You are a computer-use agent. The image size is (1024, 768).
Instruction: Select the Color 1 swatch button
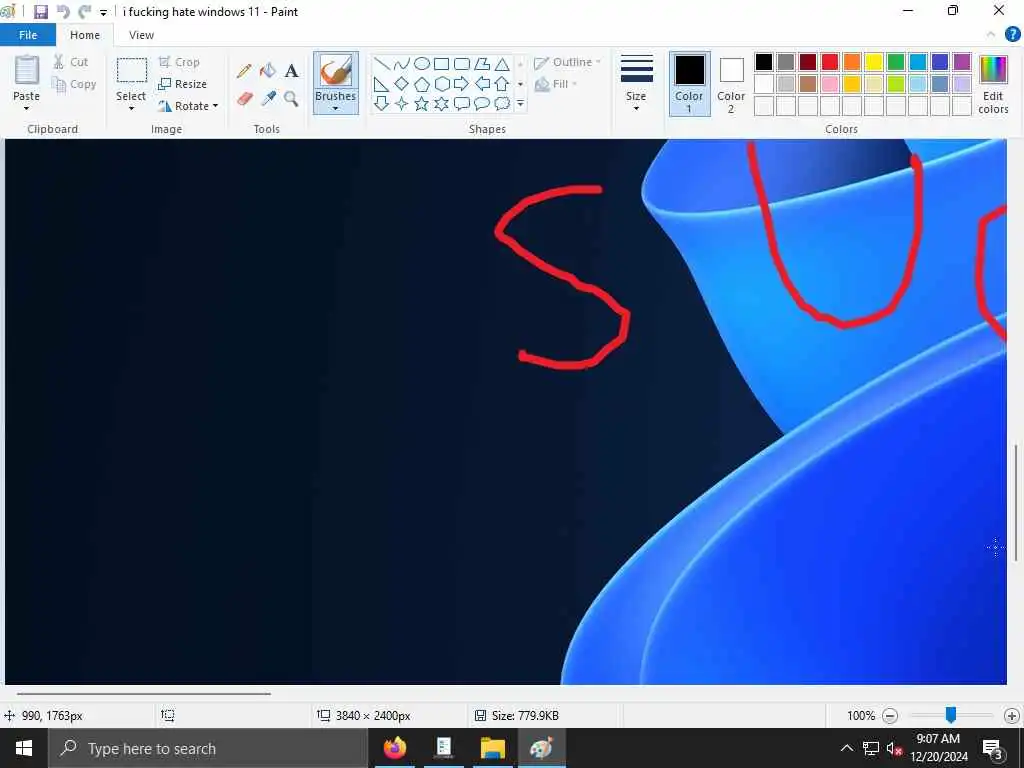tap(690, 84)
